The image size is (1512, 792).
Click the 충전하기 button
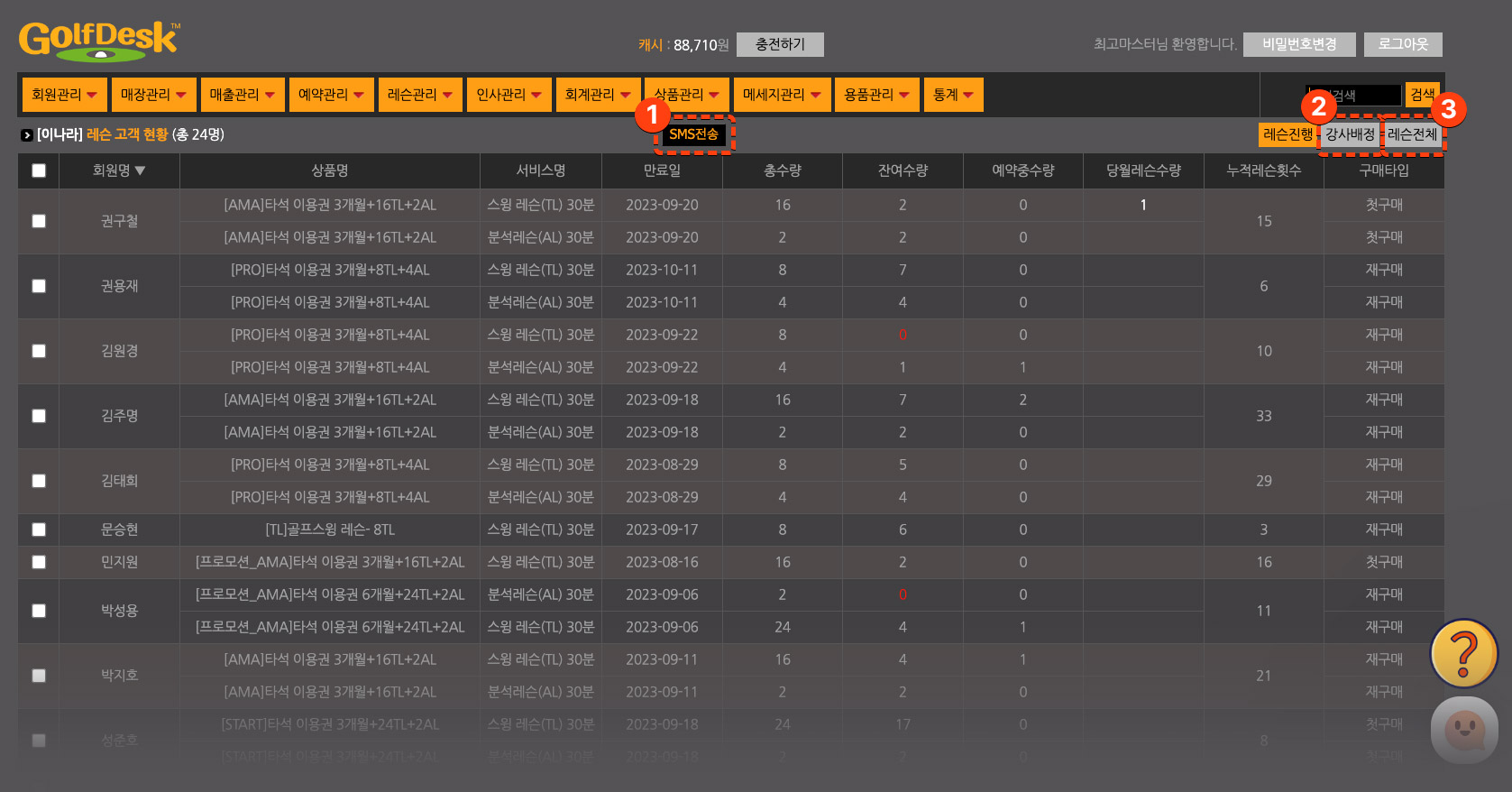click(780, 44)
